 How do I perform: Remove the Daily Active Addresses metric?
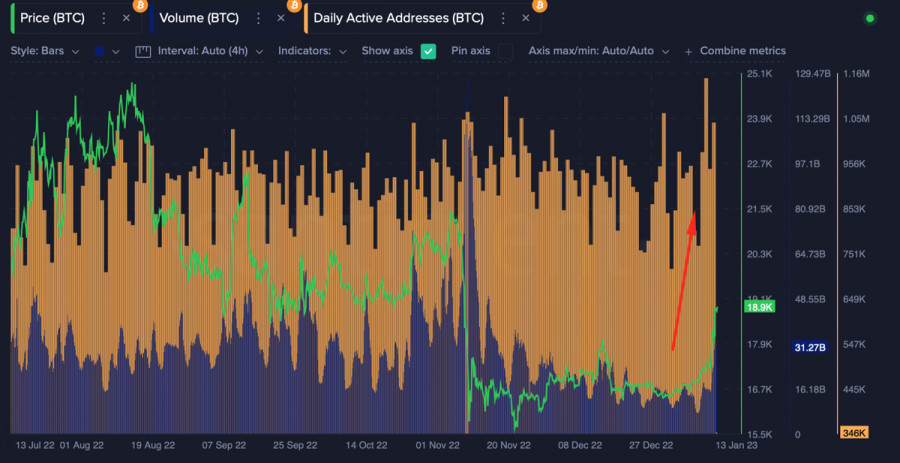526,18
